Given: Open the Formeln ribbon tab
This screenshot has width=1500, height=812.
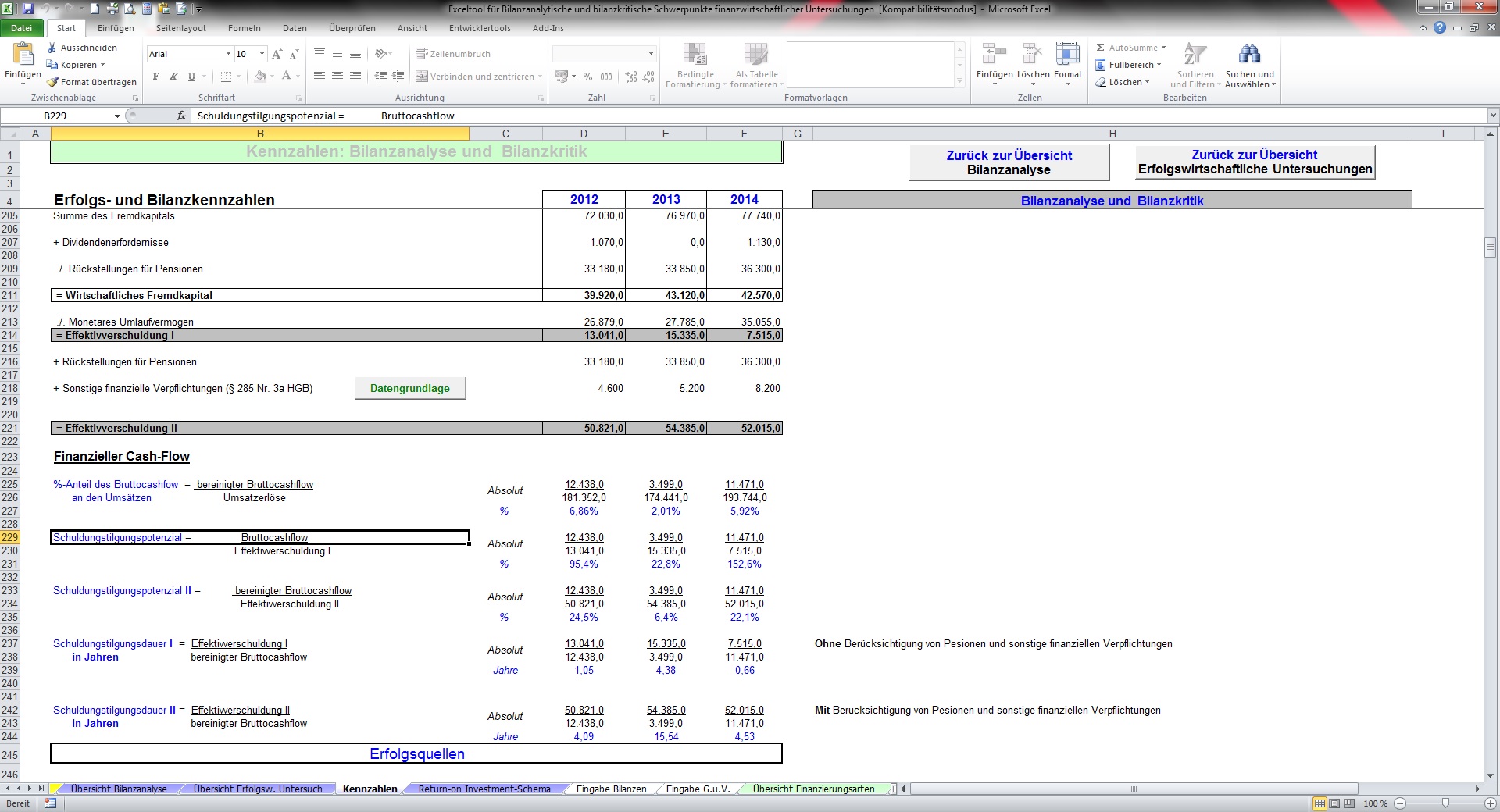Looking at the screenshot, I should (245, 28).
